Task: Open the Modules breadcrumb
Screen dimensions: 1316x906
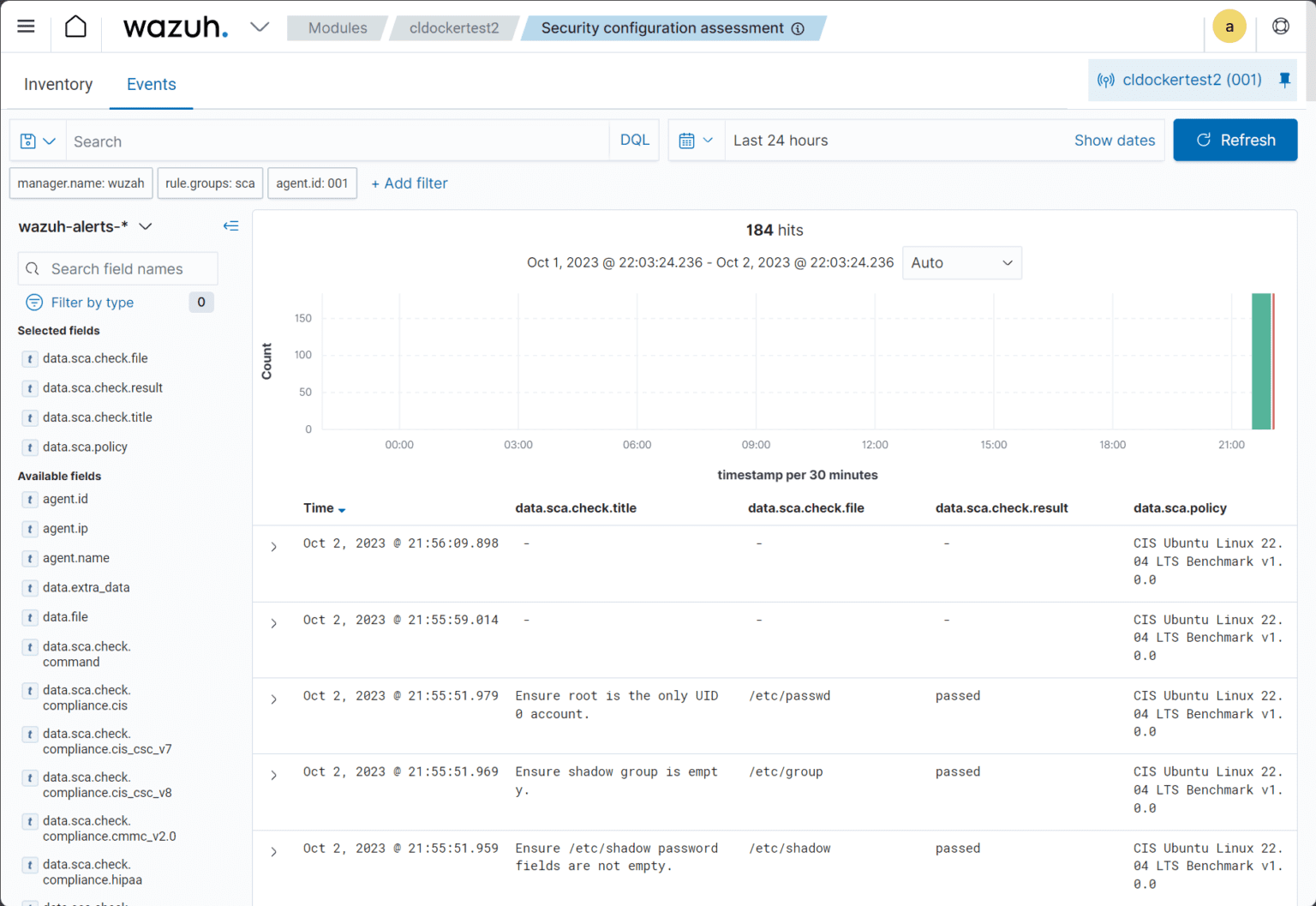Action: pos(338,28)
